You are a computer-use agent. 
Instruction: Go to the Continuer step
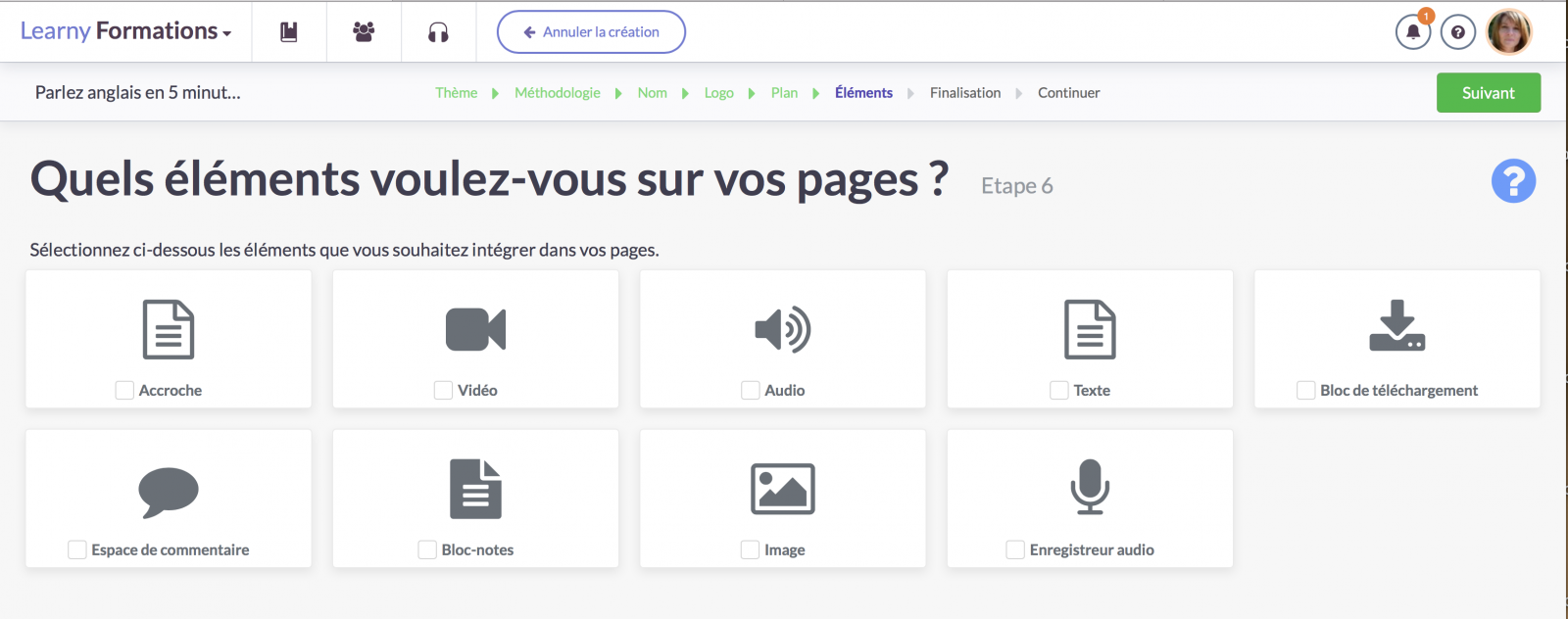tap(1069, 93)
